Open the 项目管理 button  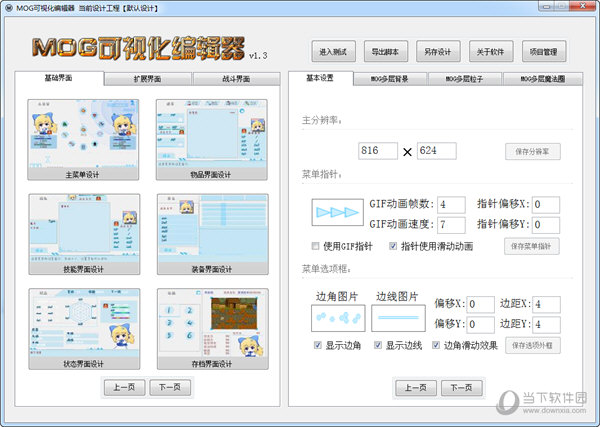click(544, 51)
